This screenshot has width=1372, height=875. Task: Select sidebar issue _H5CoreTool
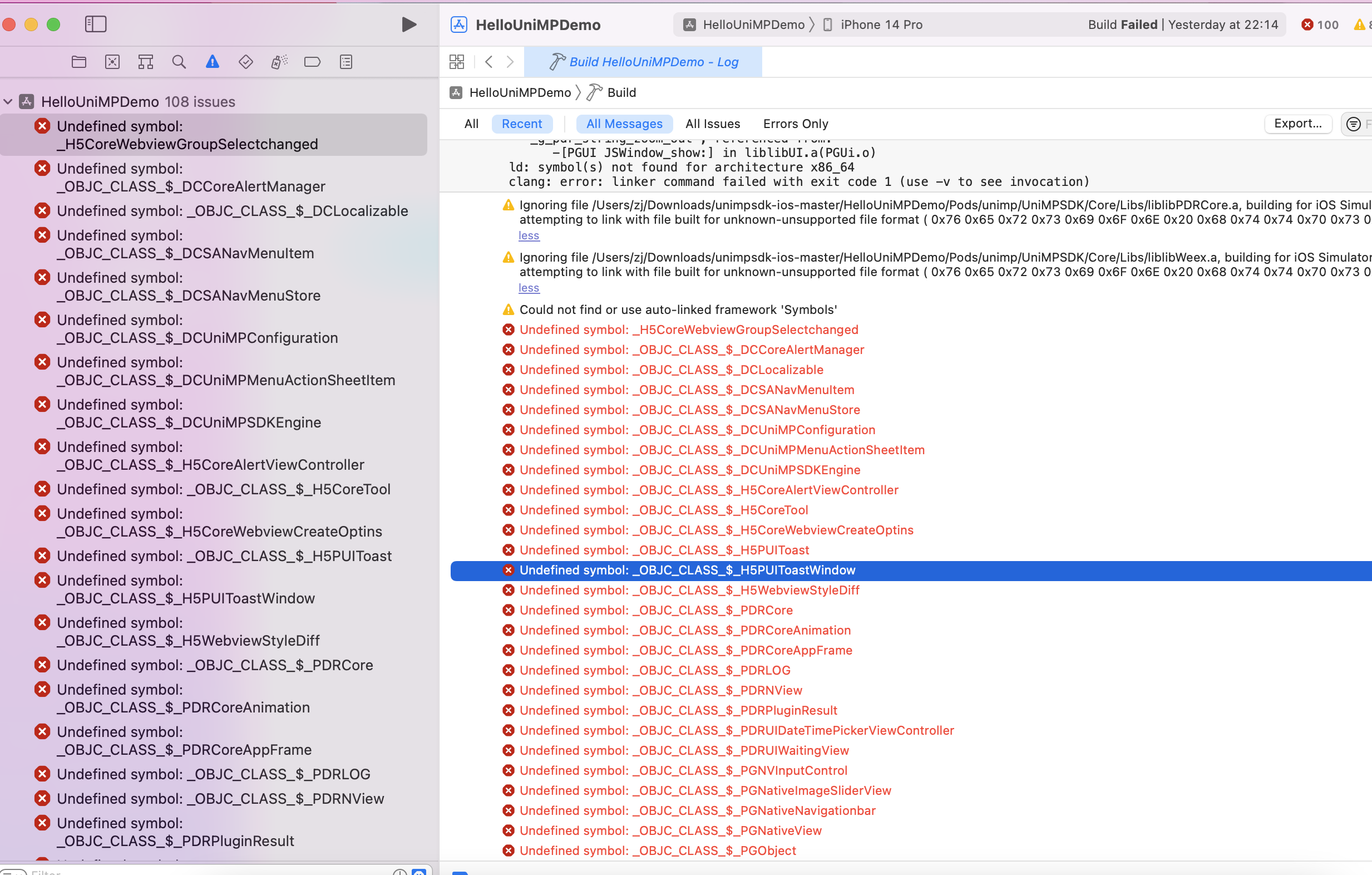coord(214,489)
